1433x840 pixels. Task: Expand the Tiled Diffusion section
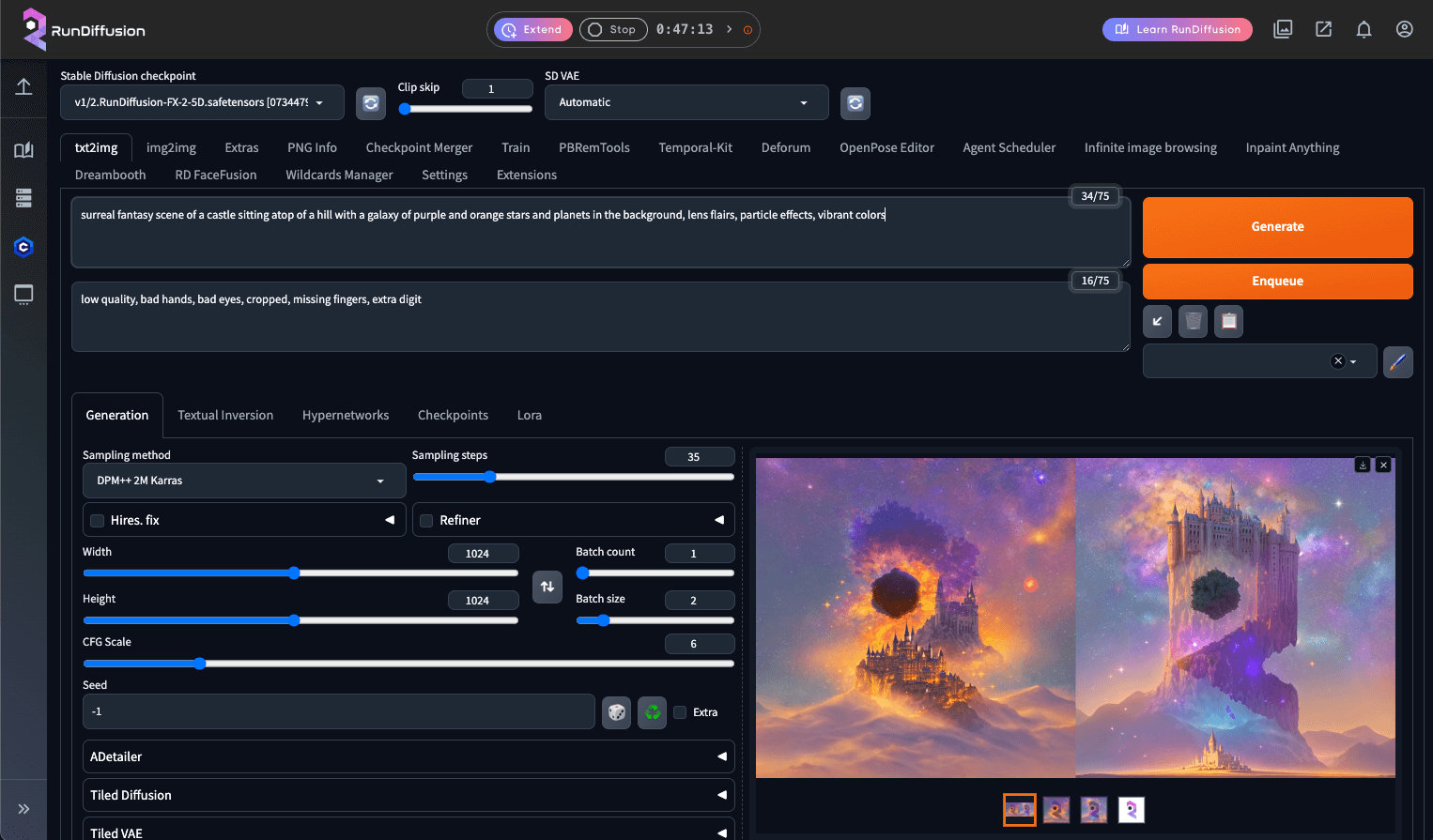click(x=408, y=795)
